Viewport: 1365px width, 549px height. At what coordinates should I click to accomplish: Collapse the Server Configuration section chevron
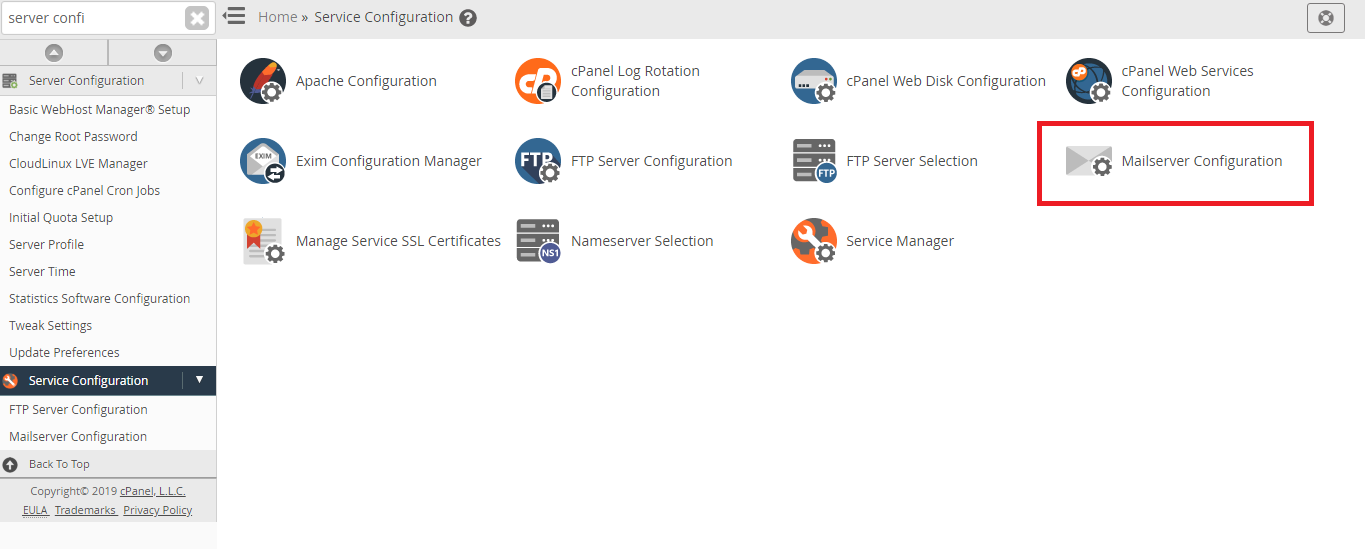tap(199, 81)
